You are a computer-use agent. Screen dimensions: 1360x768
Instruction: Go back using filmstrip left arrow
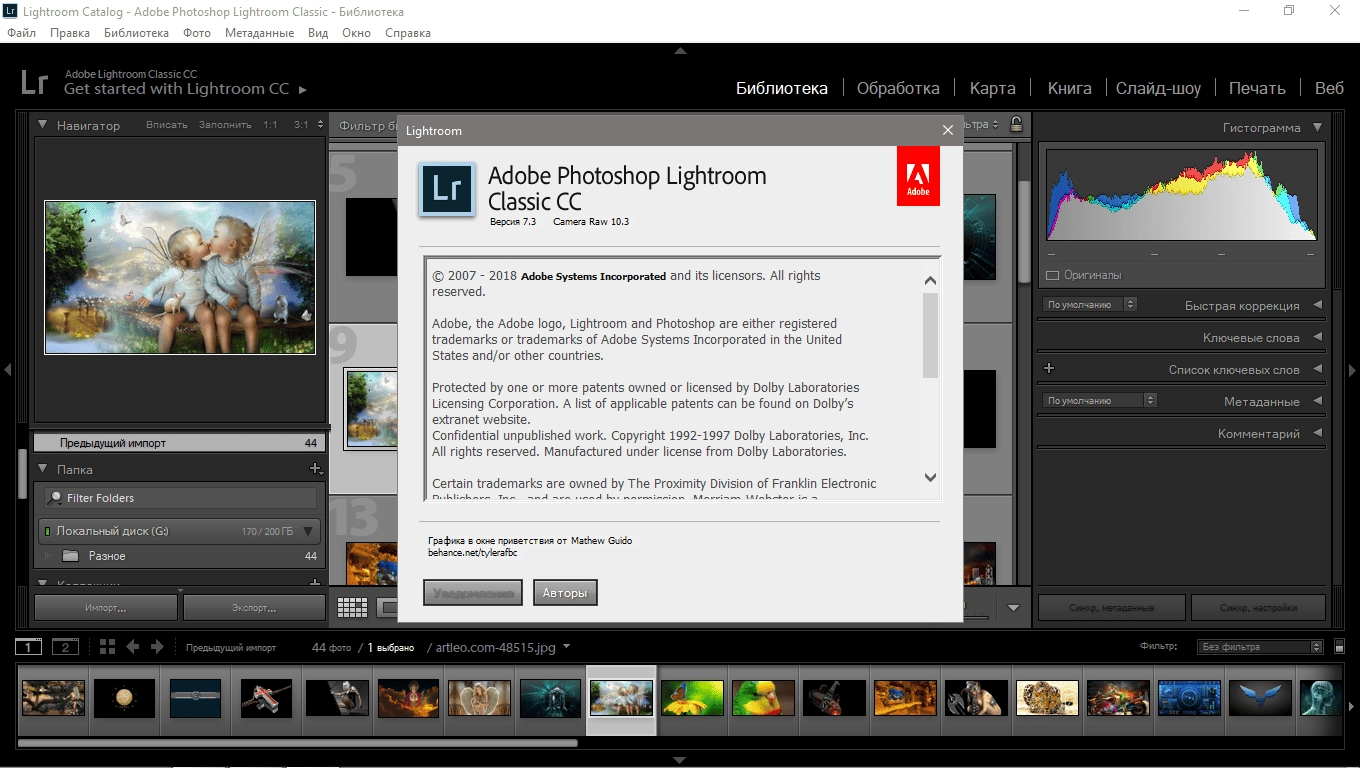coord(133,647)
